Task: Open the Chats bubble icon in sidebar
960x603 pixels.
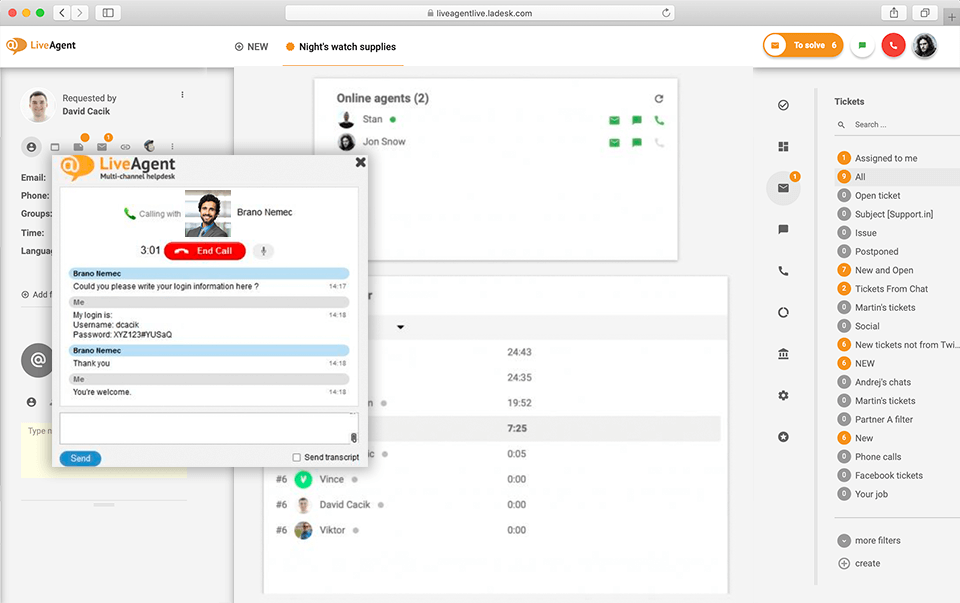Action: (x=783, y=229)
